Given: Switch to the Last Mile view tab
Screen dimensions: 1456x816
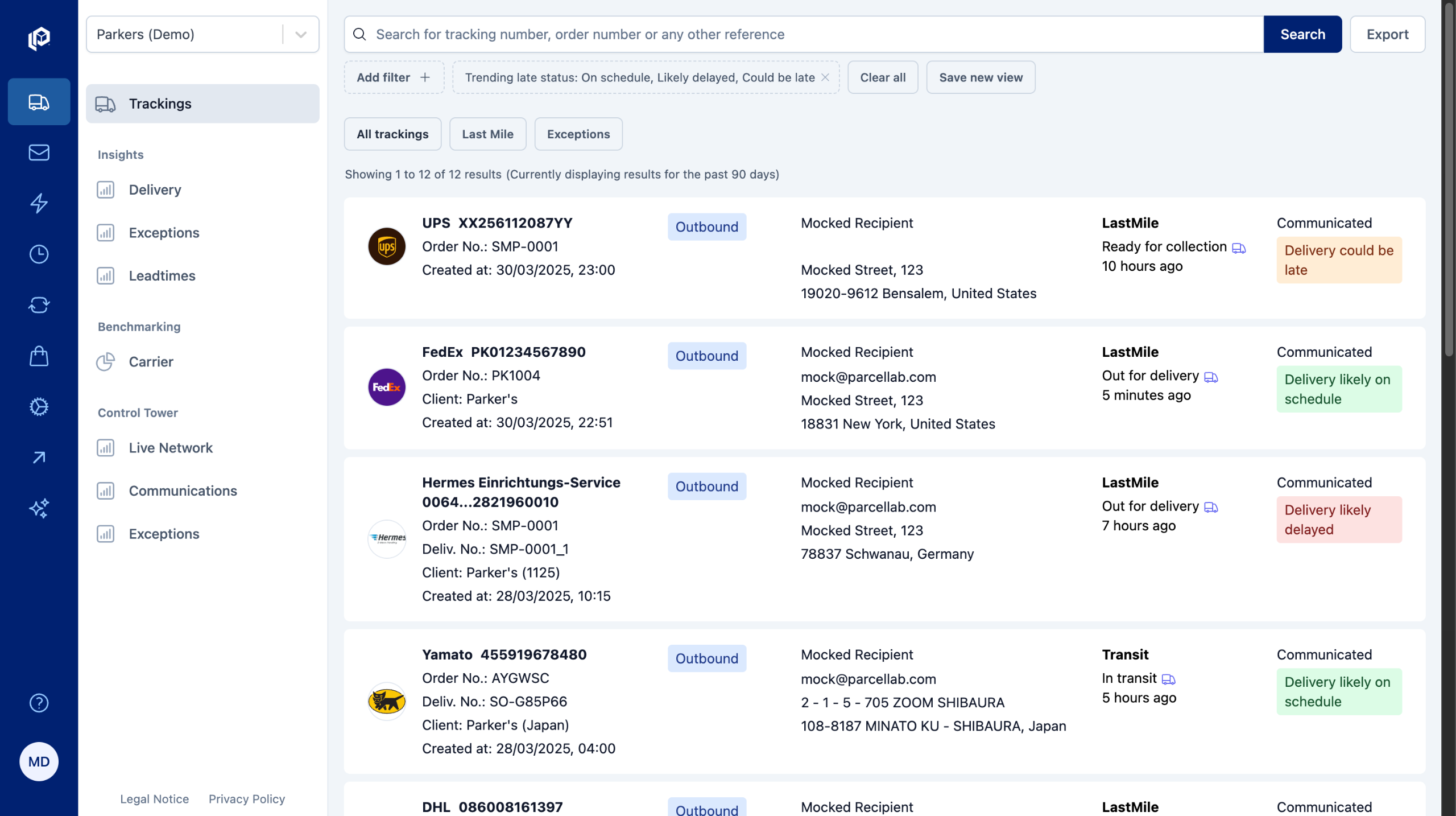Looking at the screenshot, I should pyautogui.click(x=487, y=134).
